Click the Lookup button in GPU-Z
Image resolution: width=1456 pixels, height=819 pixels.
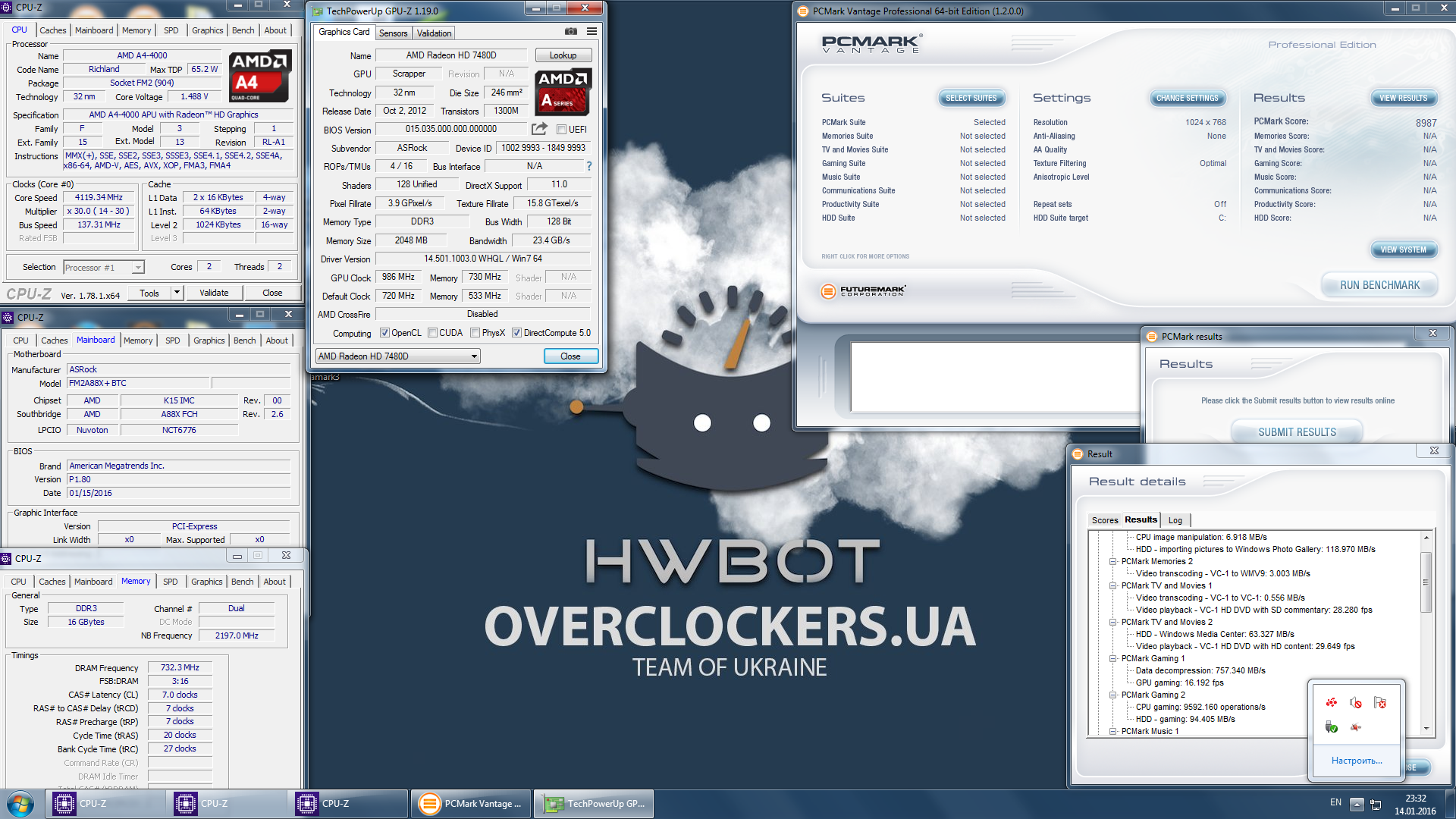click(563, 55)
